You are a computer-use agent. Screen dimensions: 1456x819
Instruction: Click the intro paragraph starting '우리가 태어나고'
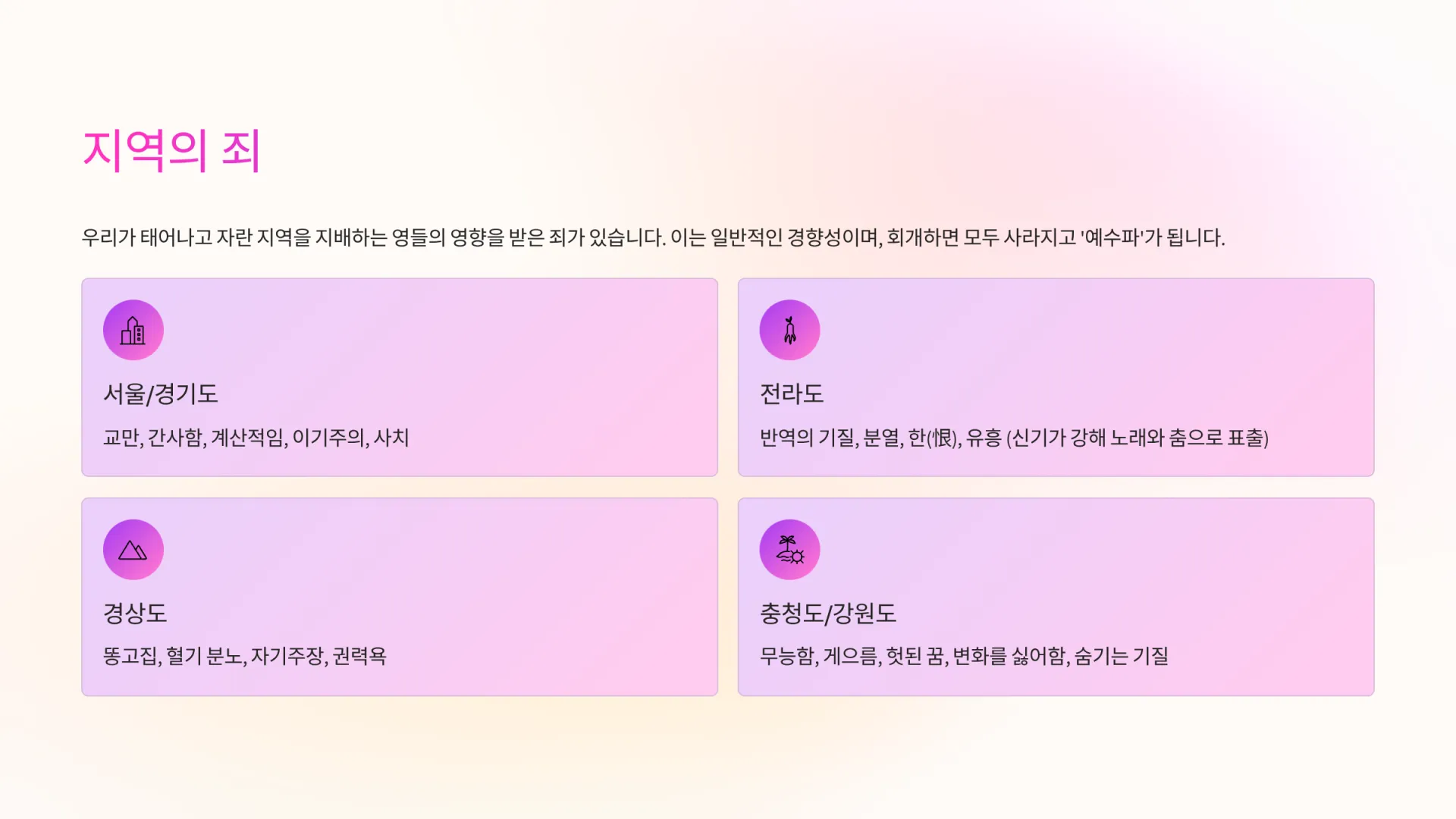click(x=652, y=238)
